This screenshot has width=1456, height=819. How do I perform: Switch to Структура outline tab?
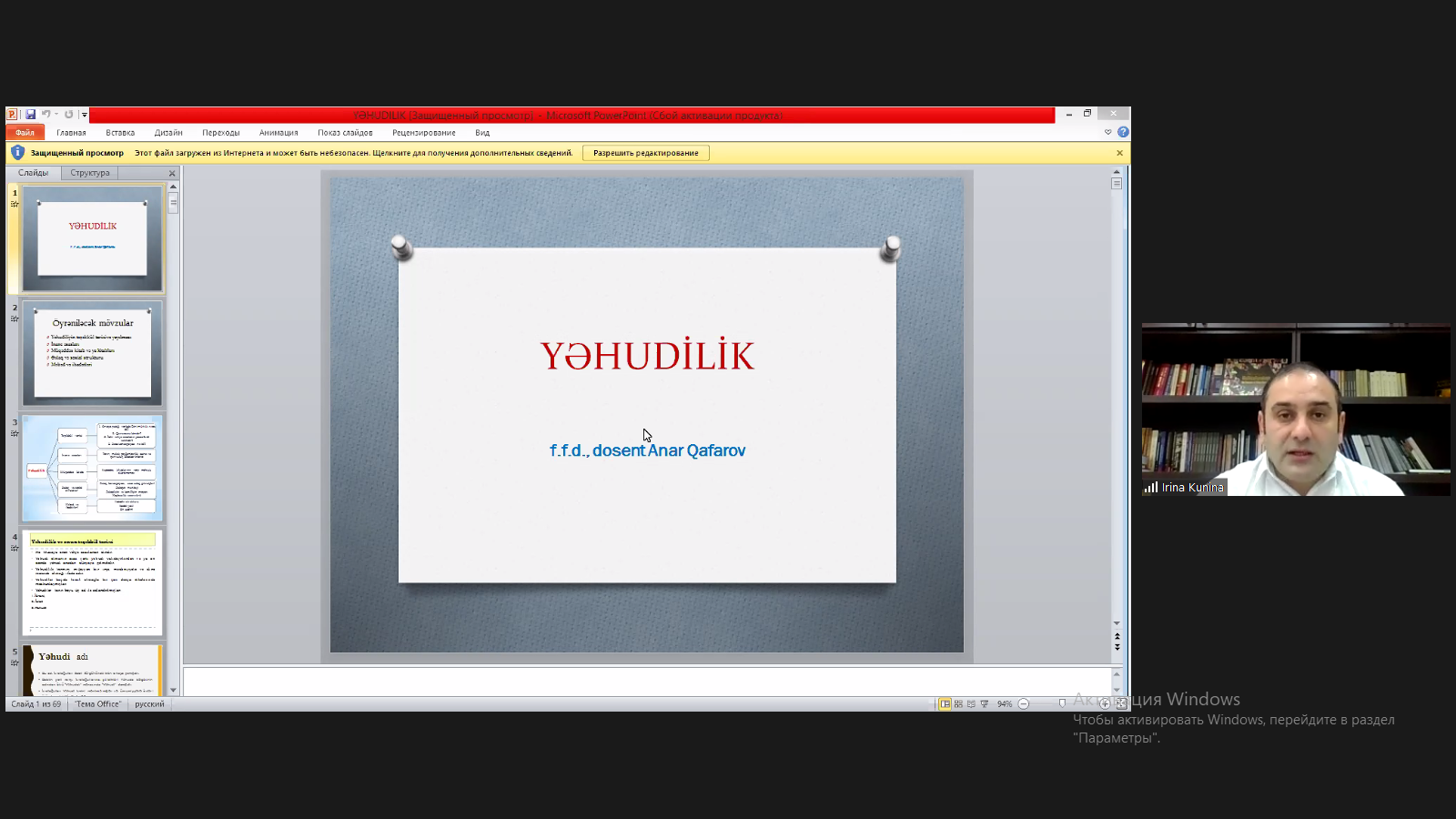tap(90, 173)
